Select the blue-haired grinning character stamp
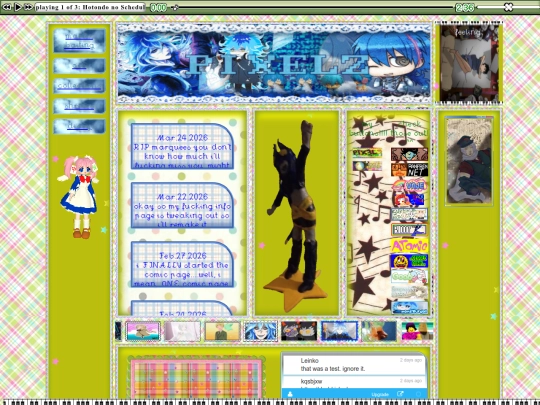This screenshot has width=540, height=405. [261, 331]
